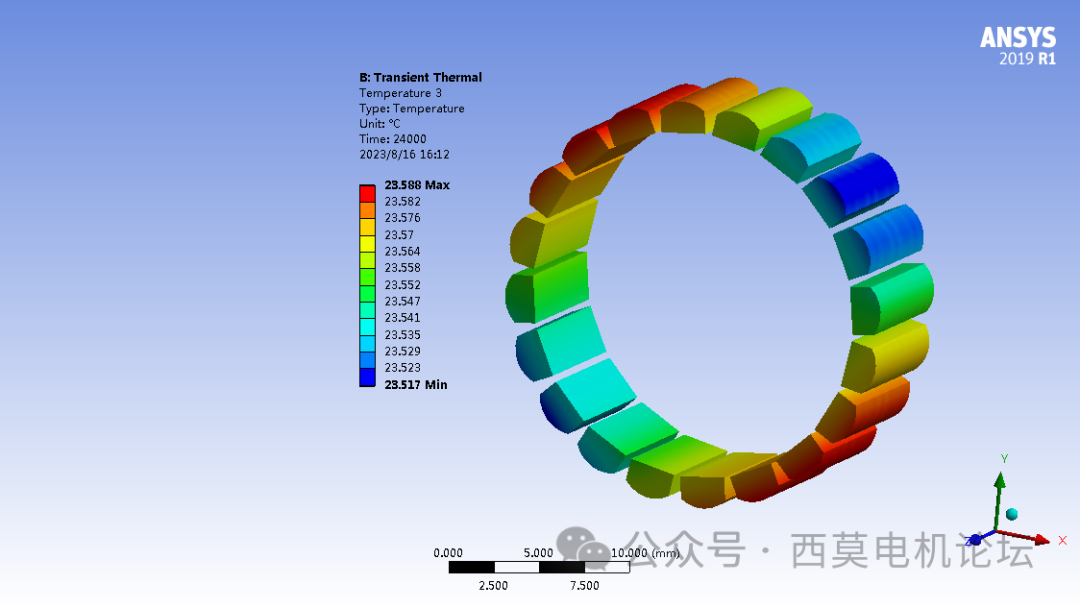Click the 23.588 Max legend label
The width and height of the screenshot is (1080, 608).
click(417, 184)
